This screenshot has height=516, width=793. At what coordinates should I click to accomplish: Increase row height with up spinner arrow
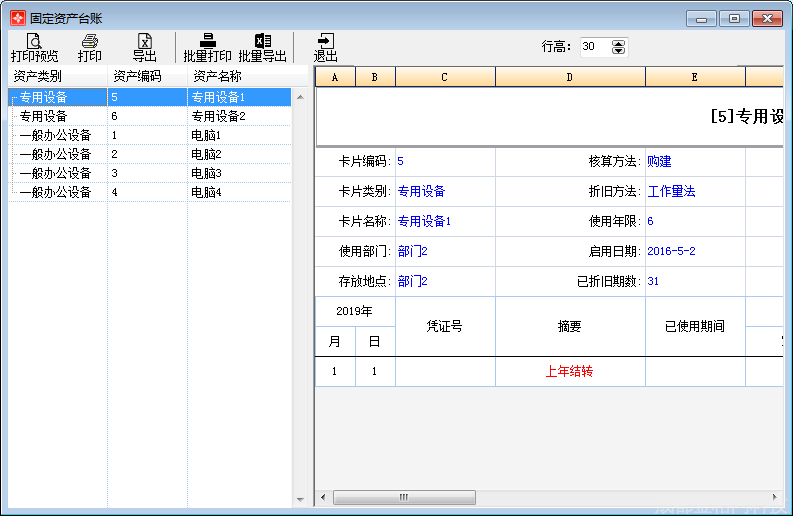tap(618, 43)
